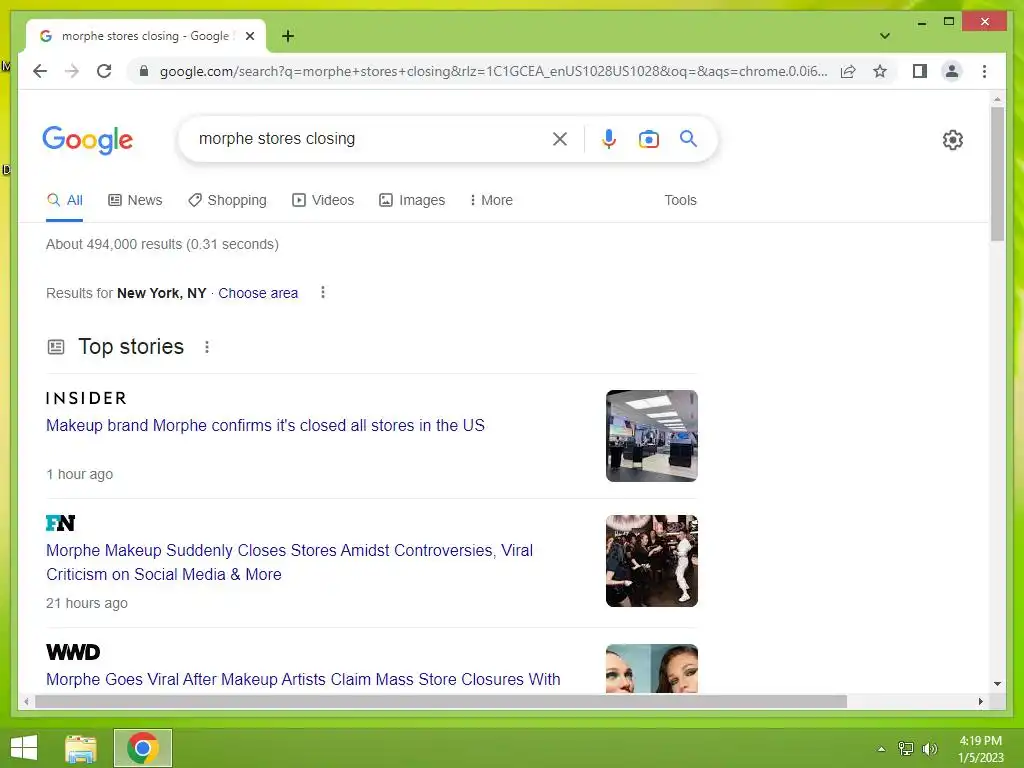Click the Top stories newspaper icon
Image resolution: width=1024 pixels, height=768 pixels.
point(56,347)
